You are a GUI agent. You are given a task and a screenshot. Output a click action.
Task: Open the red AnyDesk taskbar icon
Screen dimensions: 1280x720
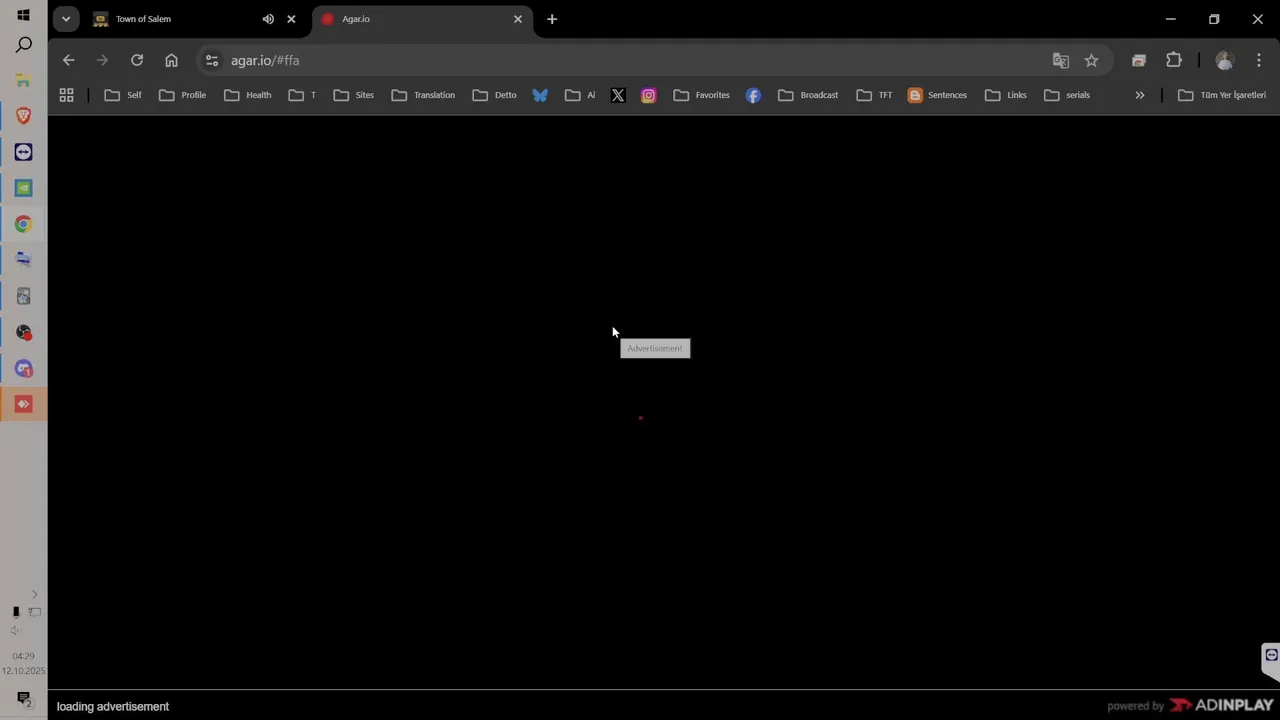click(x=24, y=404)
